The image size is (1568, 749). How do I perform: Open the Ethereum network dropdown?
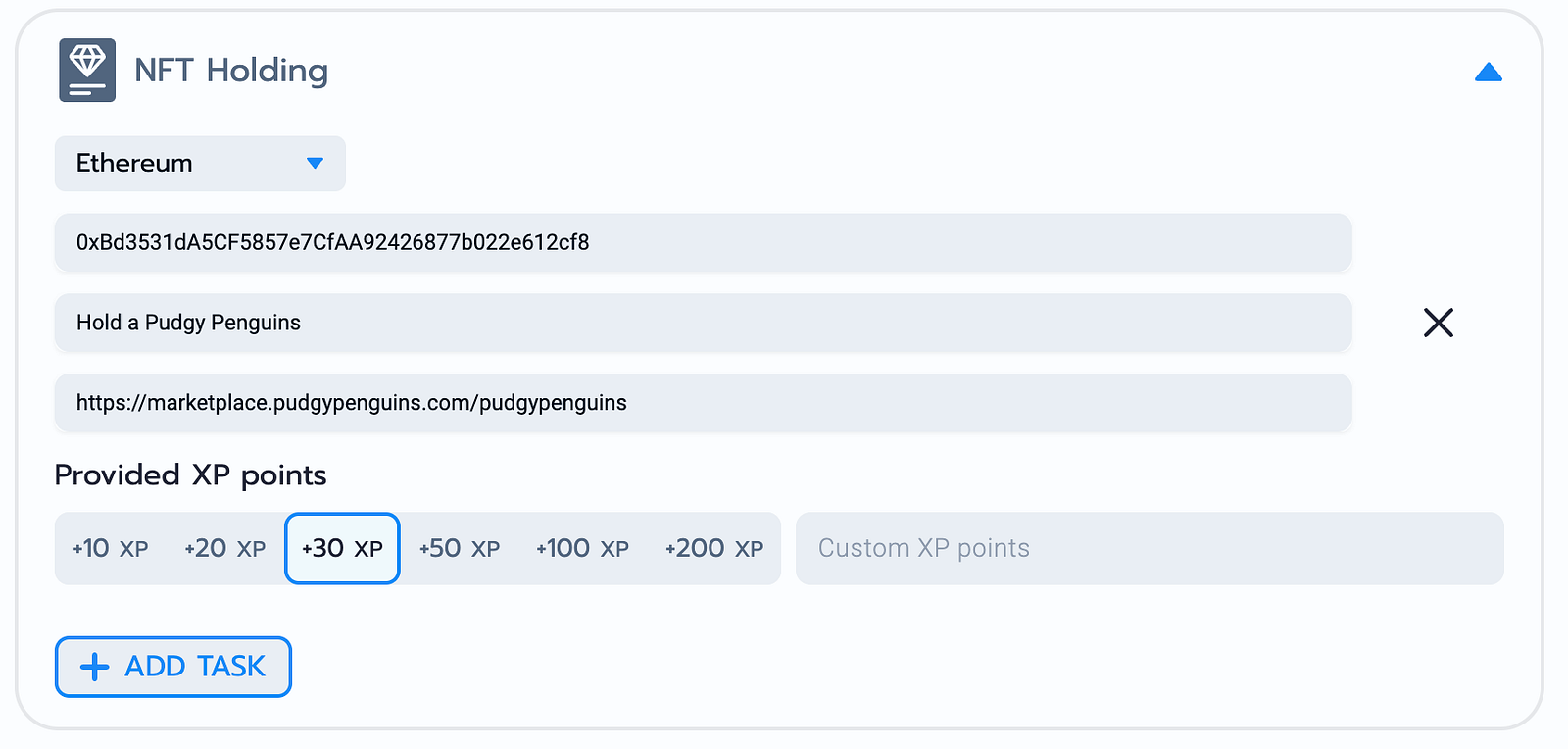(x=200, y=163)
